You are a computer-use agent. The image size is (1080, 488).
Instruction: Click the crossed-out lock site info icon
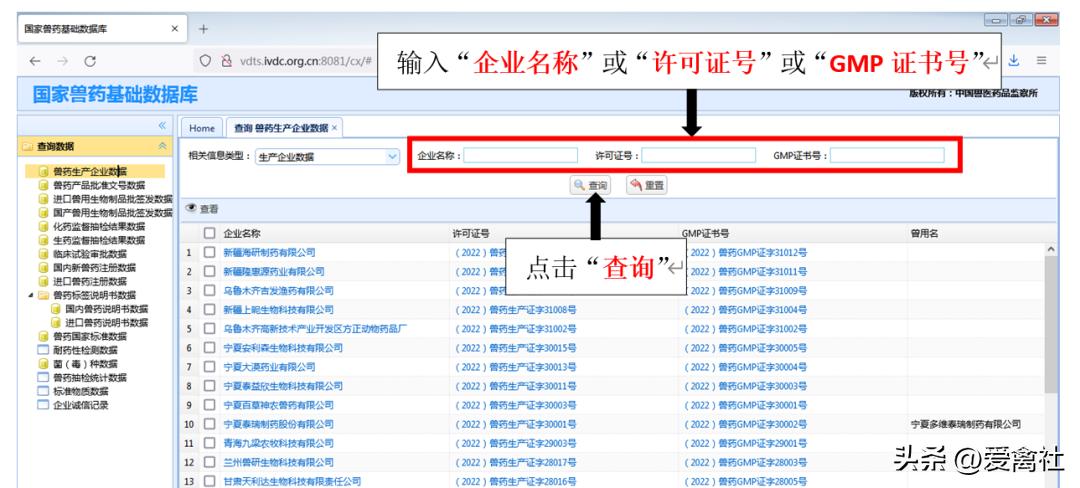click(226, 61)
